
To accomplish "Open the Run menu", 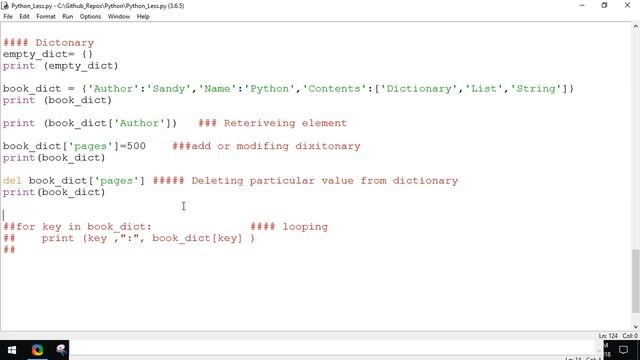I will (68, 17).
